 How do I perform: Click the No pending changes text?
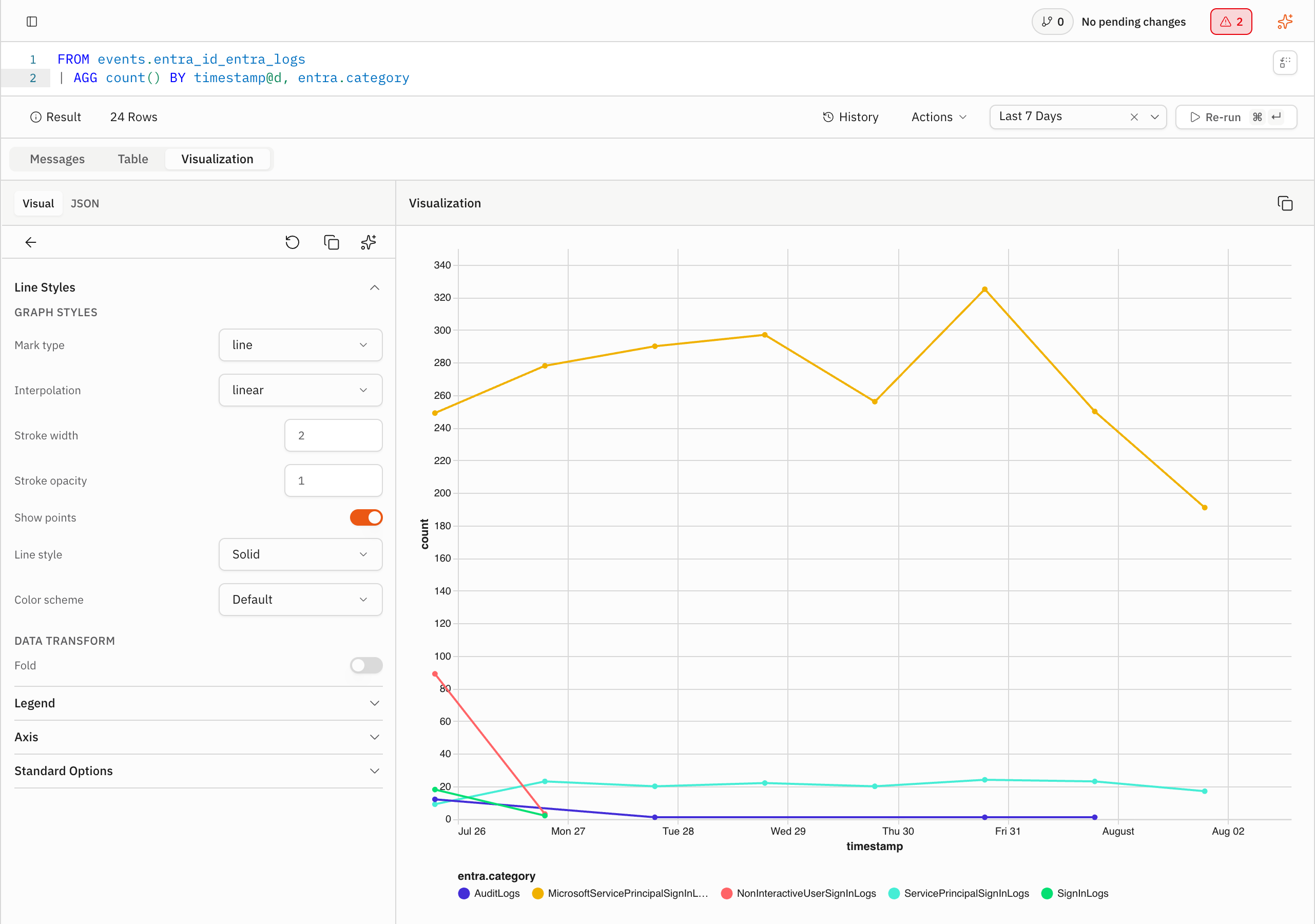pyautogui.click(x=1133, y=22)
